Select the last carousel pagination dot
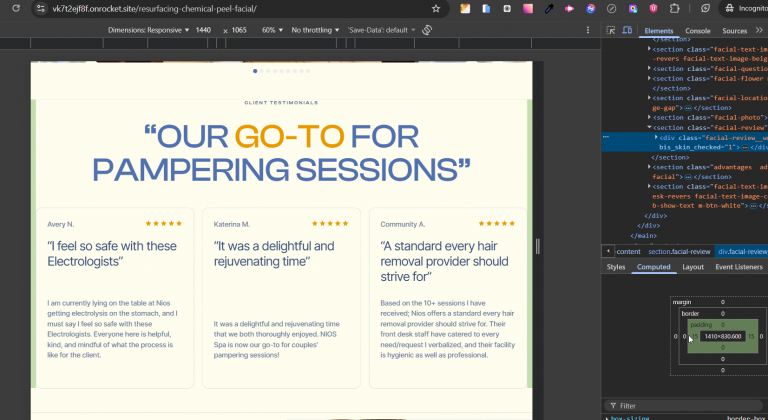 pyautogui.click(x=308, y=71)
